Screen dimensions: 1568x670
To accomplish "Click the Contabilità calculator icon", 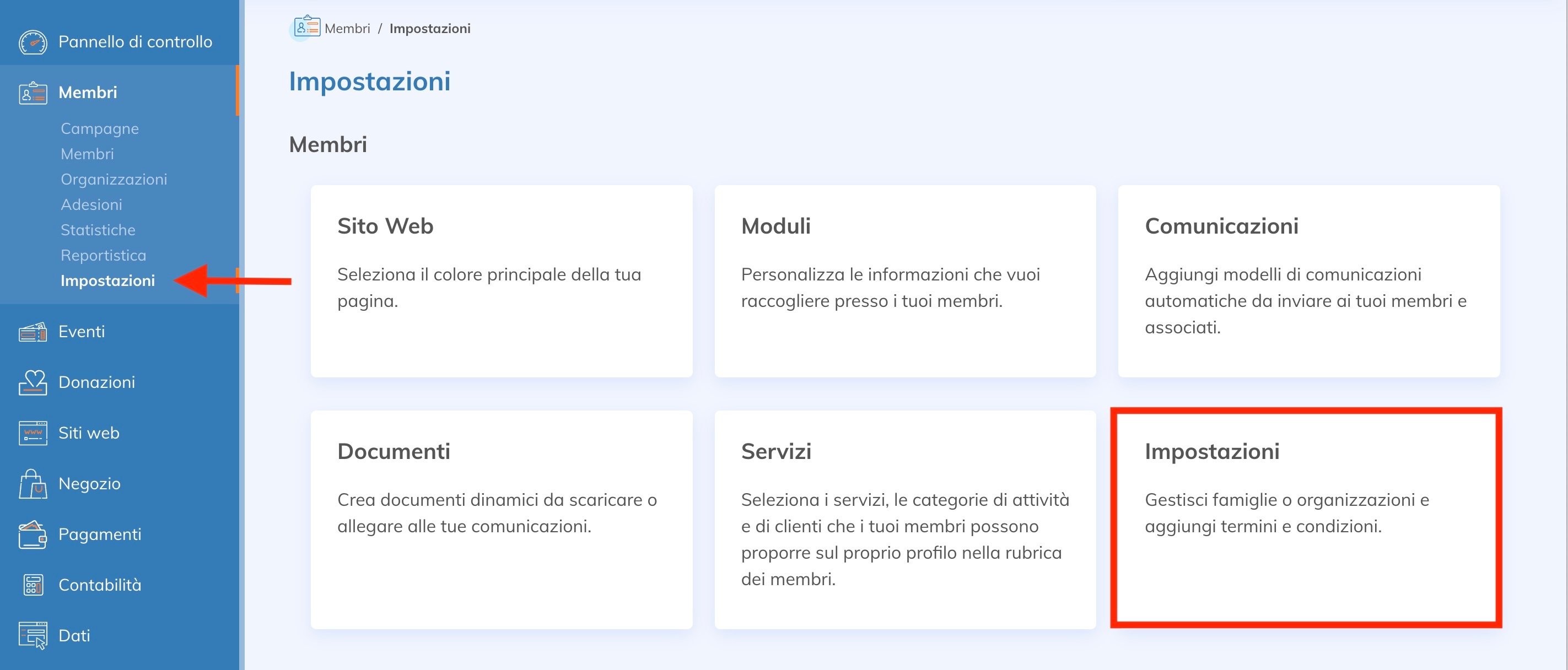I will tap(33, 585).
